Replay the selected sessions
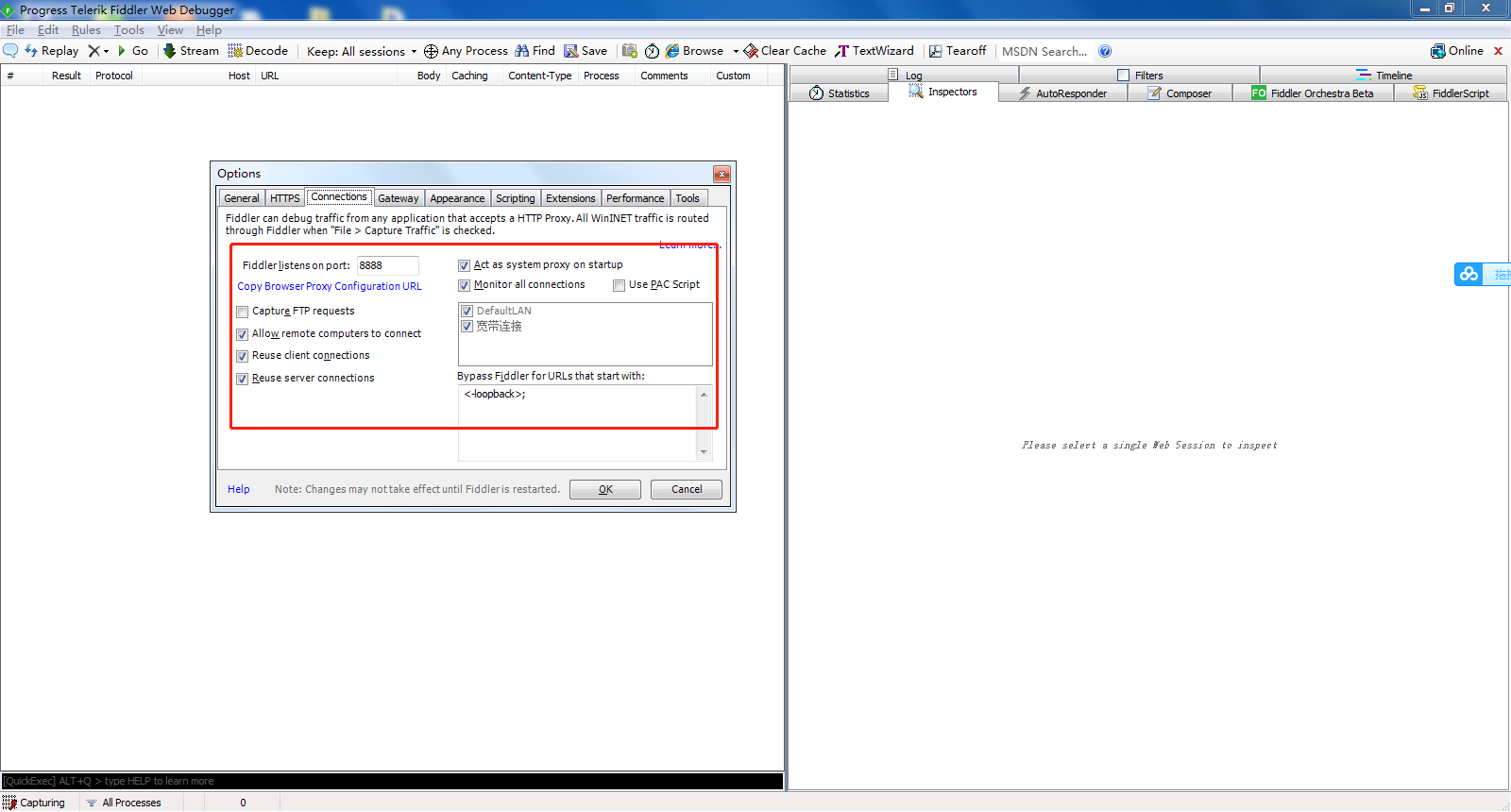1511x812 pixels. (x=51, y=51)
